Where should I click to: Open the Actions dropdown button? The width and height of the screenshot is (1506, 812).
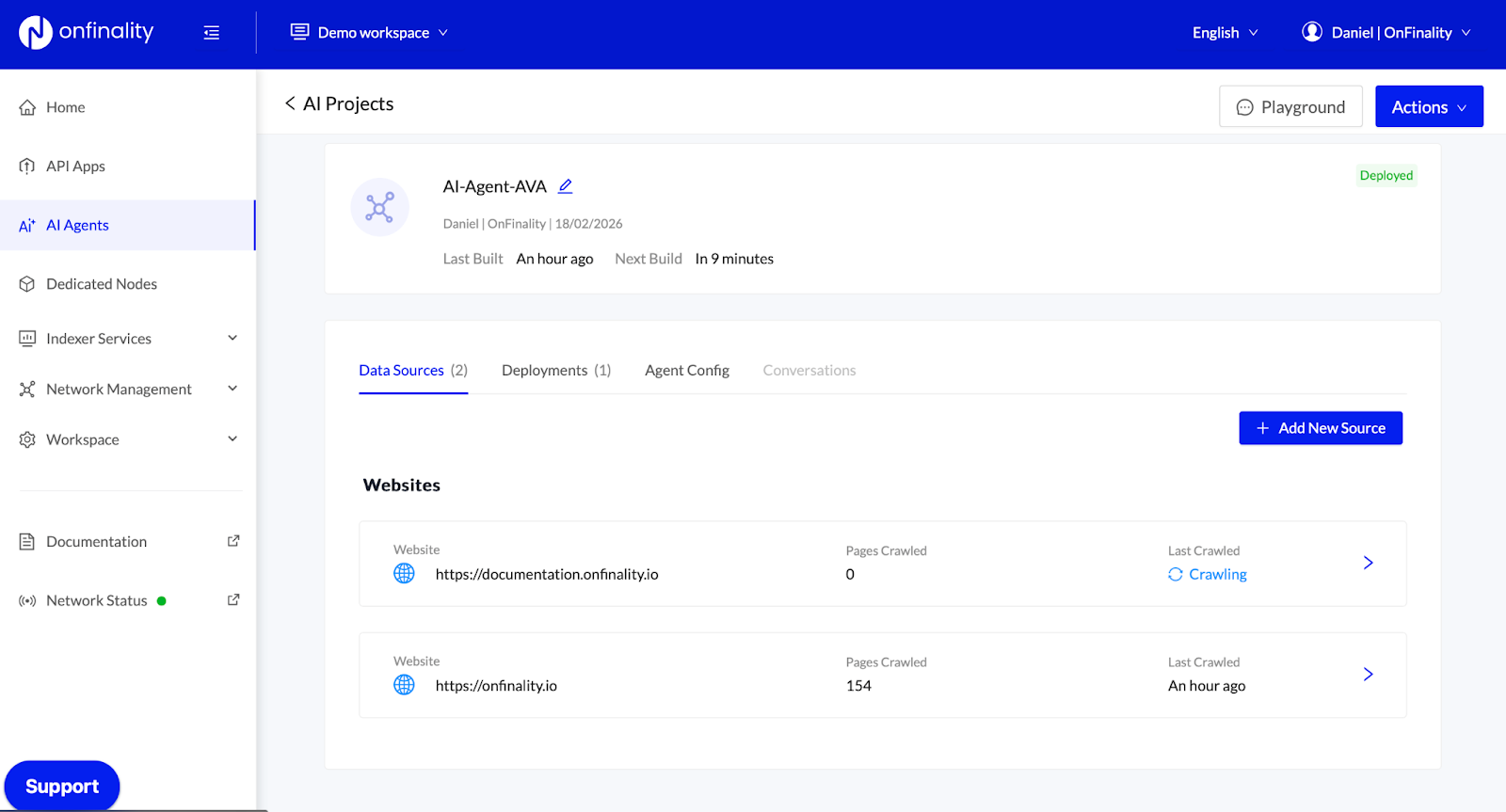tap(1429, 106)
